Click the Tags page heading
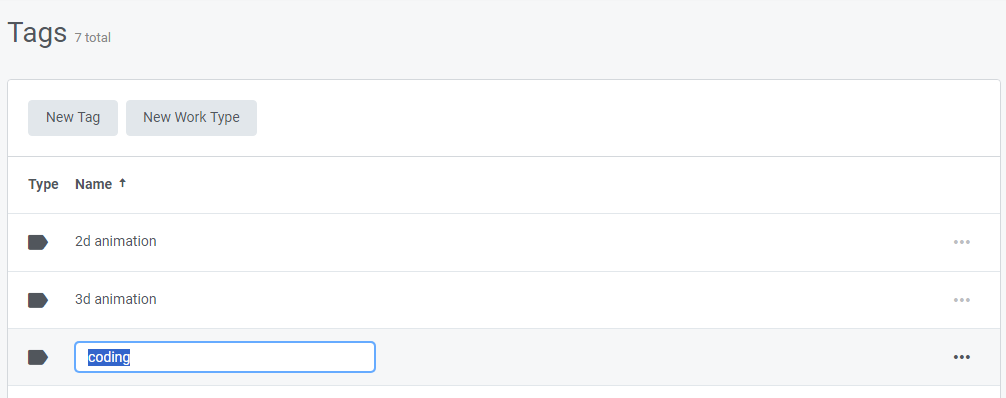Image resolution: width=1006 pixels, height=398 pixels. [x=37, y=33]
